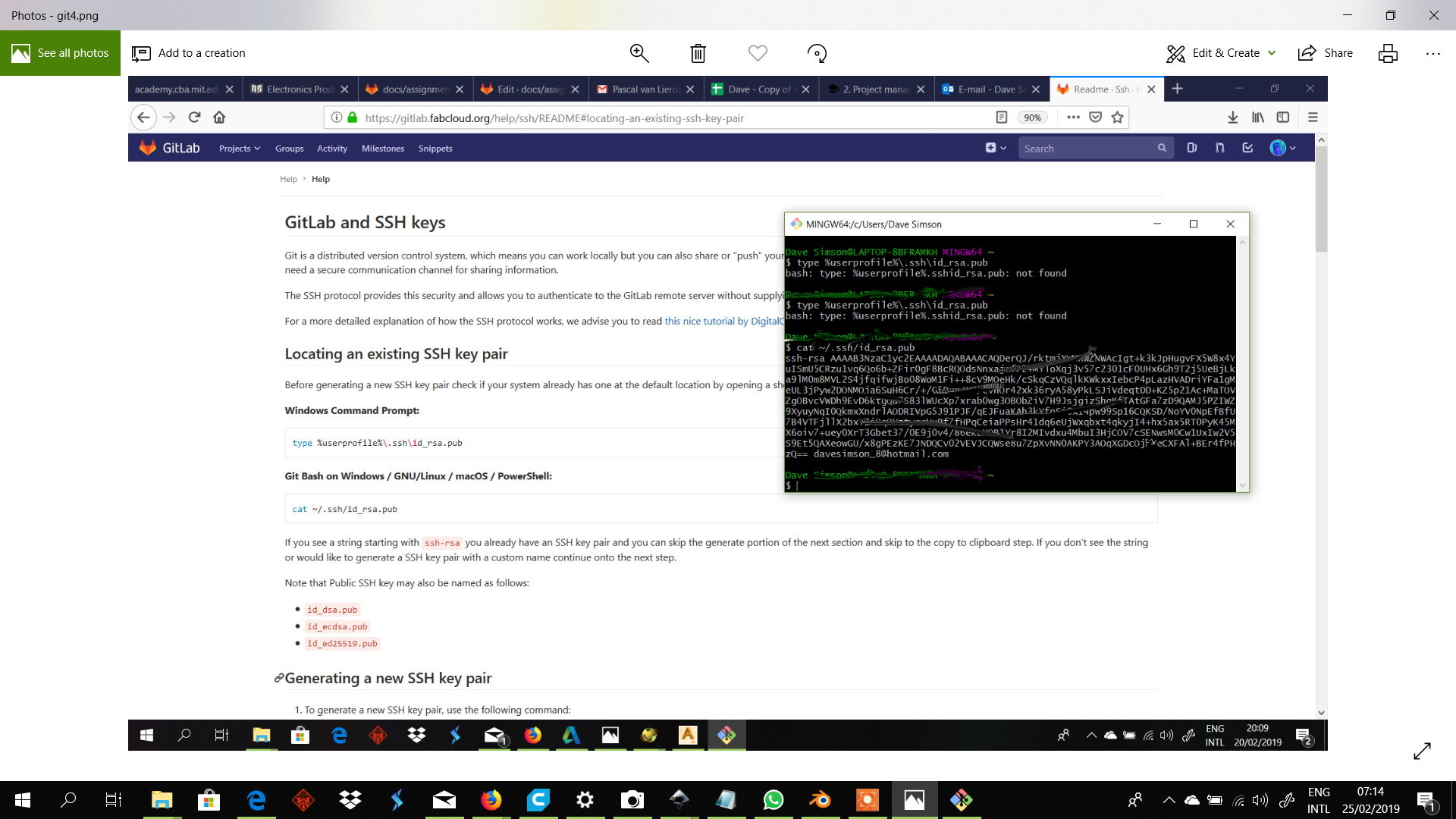Click Firefox icon in Windows taskbar
Screen dimensions: 1456x819
tap(491, 800)
